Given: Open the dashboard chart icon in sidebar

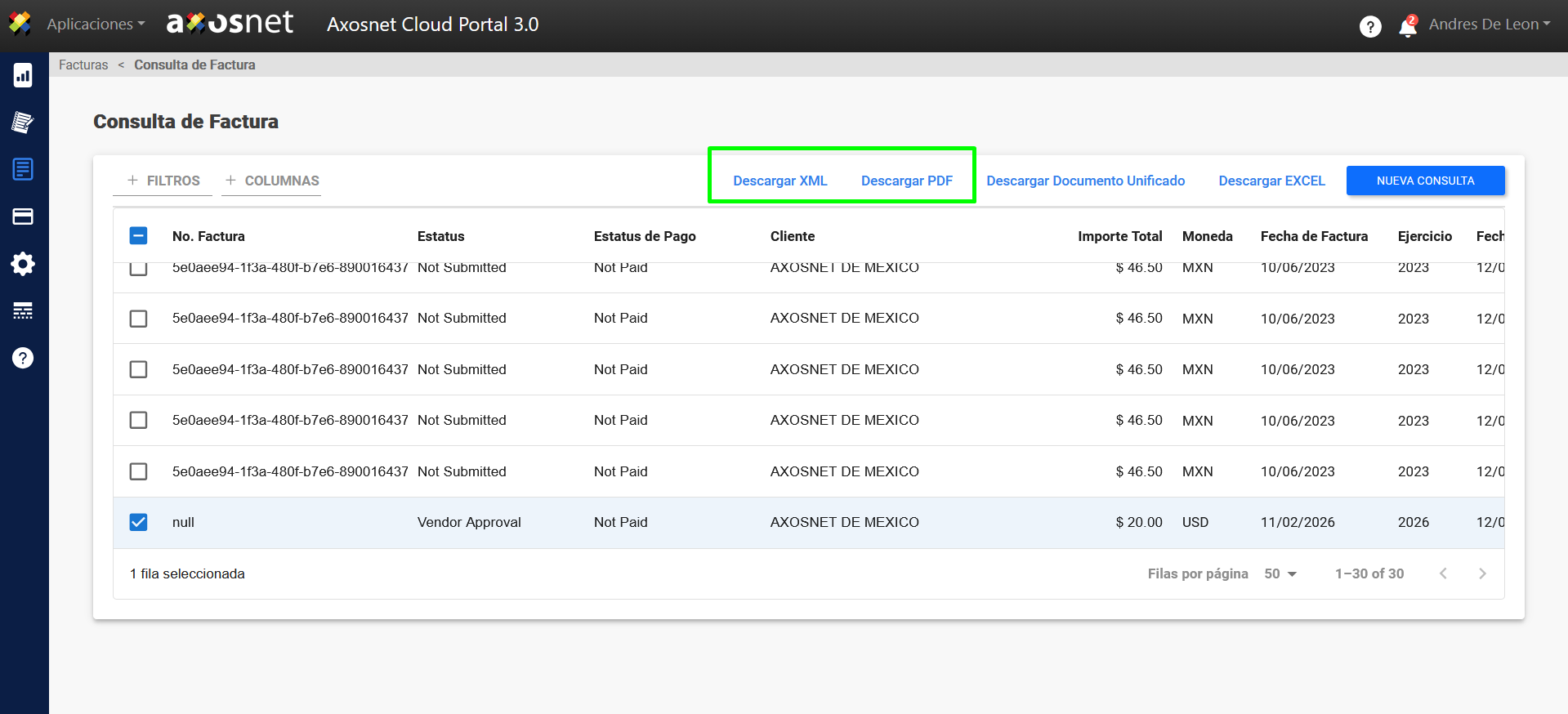Looking at the screenshot, I should click(x=23, y=75).
